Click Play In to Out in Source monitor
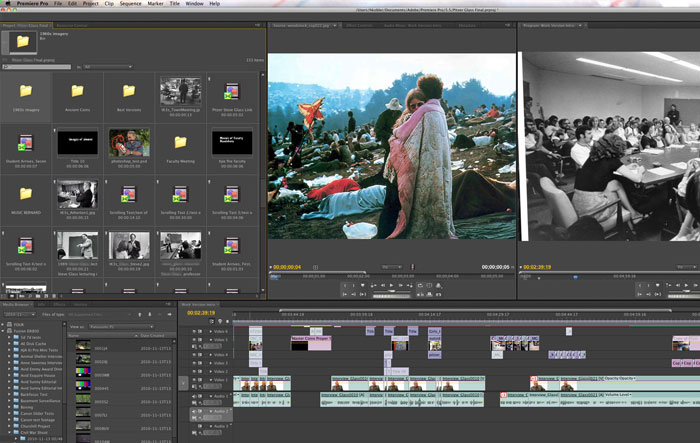 click(362, 294)
